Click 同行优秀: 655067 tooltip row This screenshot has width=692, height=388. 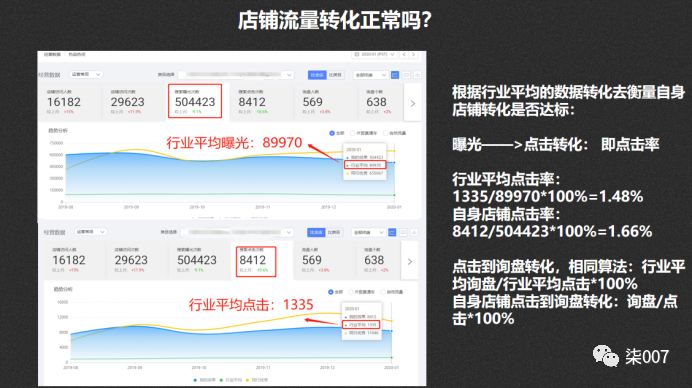point(365,173)
